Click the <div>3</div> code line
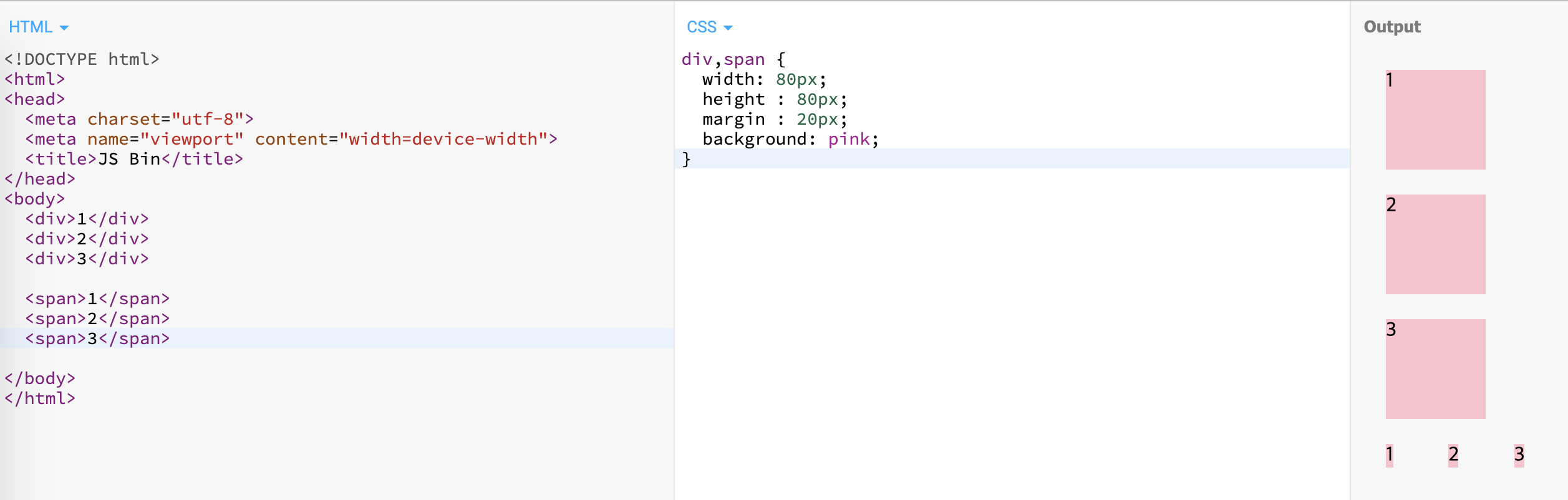Viewport: 1568px width, 500px height. click(x=87, y=259)
